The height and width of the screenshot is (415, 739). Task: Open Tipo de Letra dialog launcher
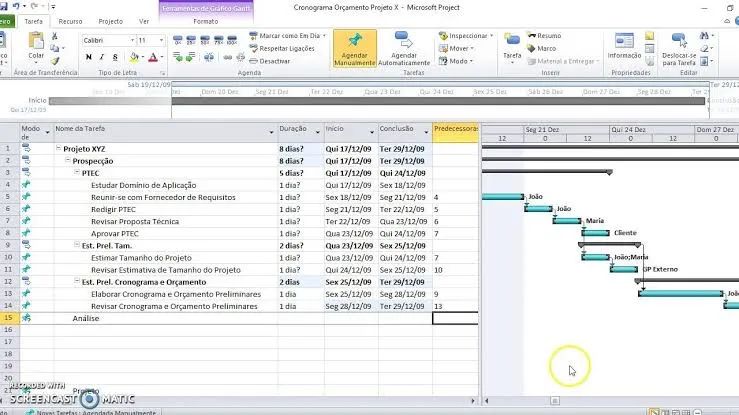[x=163, y=73]
